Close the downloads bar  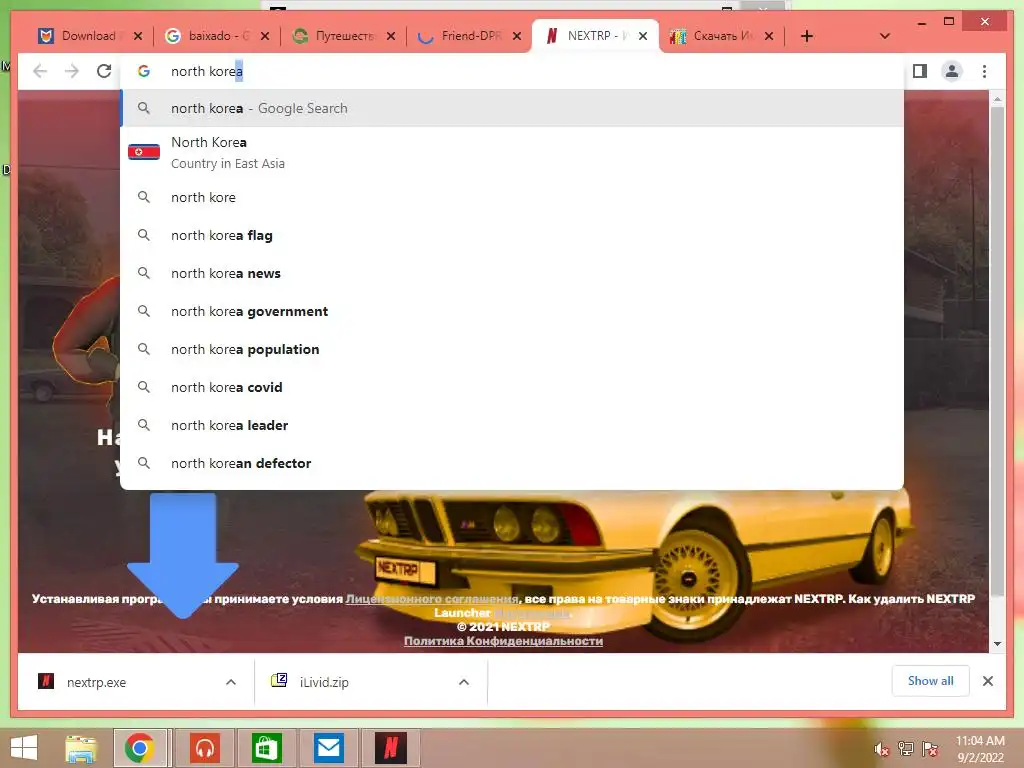click(987, 681)
